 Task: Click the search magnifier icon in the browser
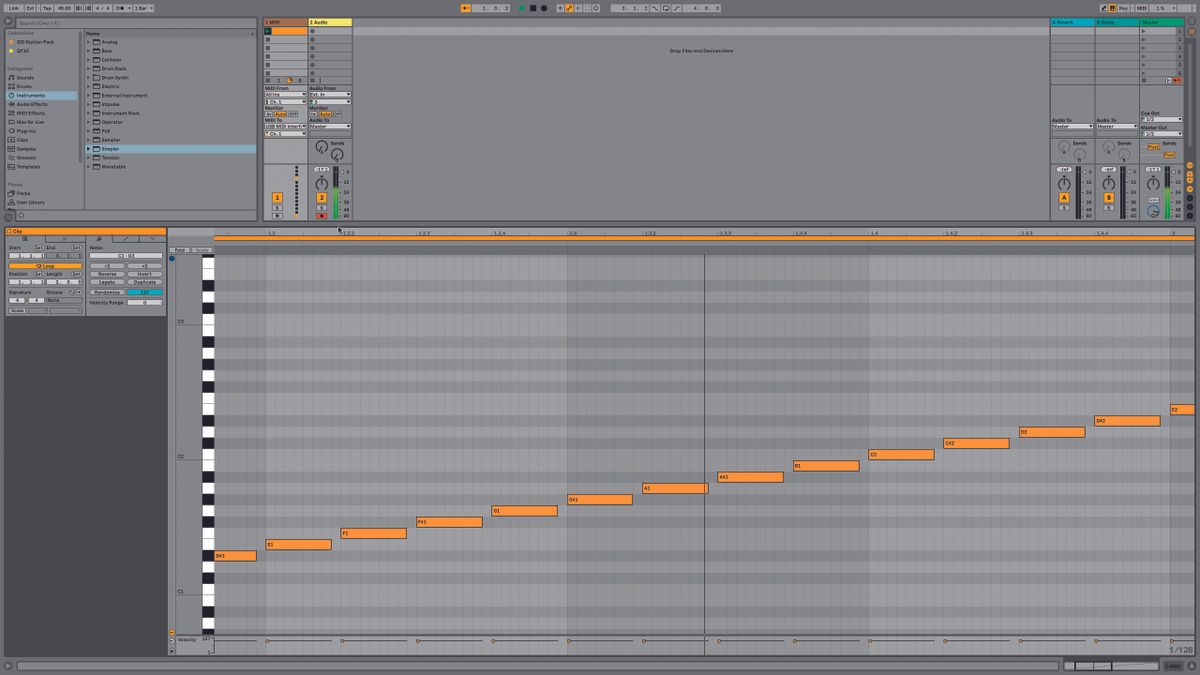pyautogui.click(x=8, y=19)
